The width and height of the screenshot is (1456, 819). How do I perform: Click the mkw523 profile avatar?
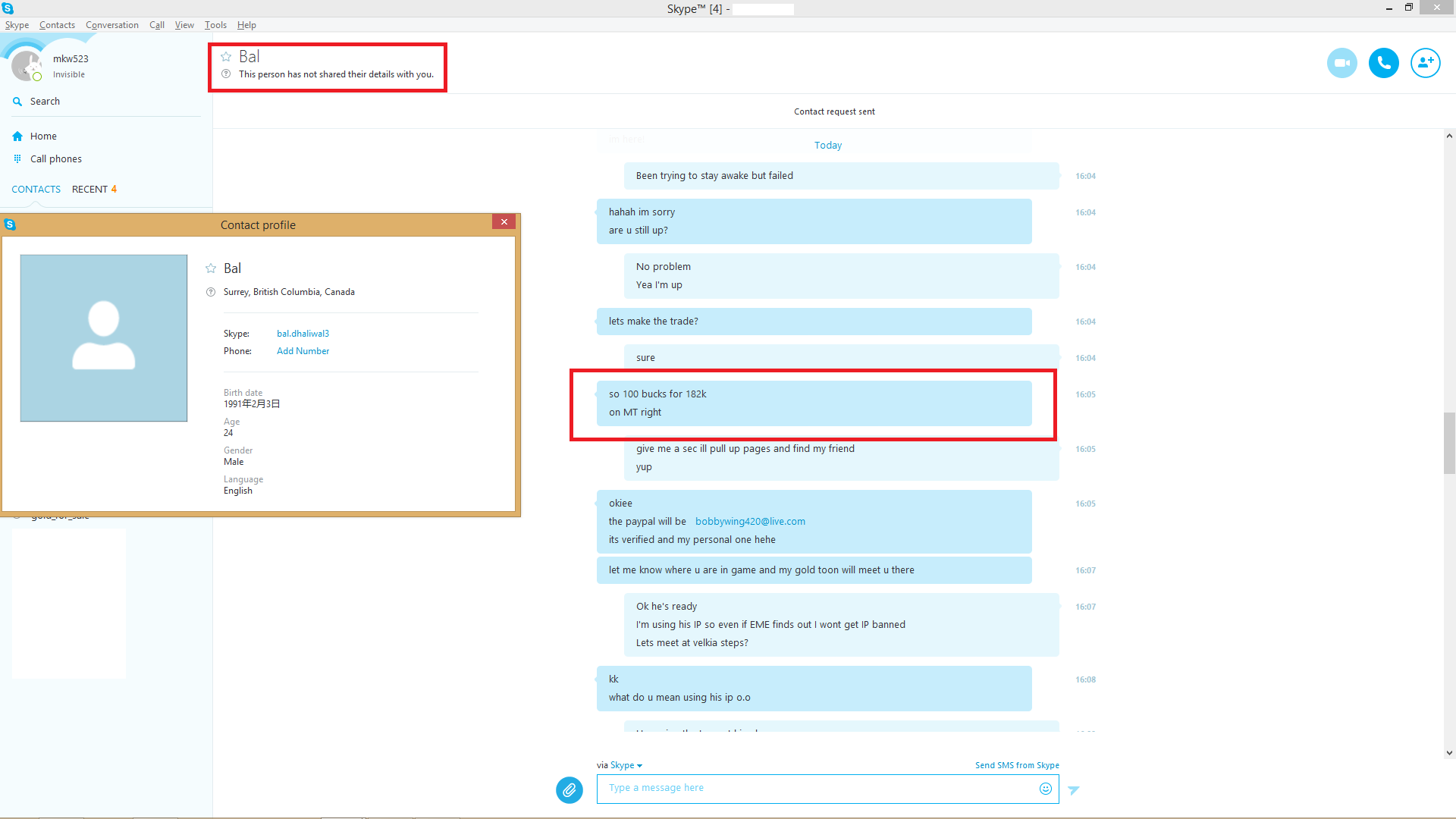pos(27,65)
